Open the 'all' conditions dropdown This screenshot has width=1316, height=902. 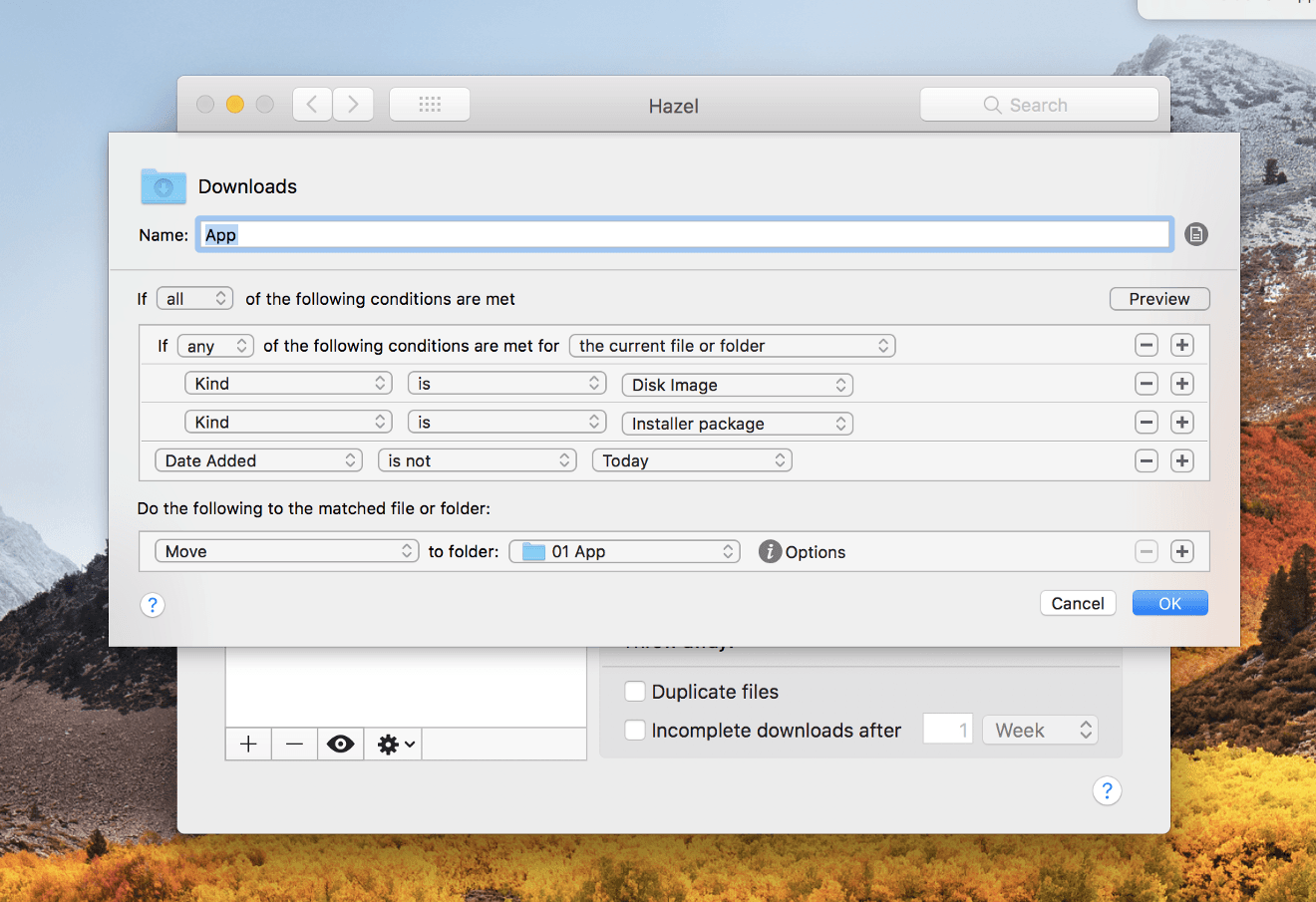tap(194, 298)
